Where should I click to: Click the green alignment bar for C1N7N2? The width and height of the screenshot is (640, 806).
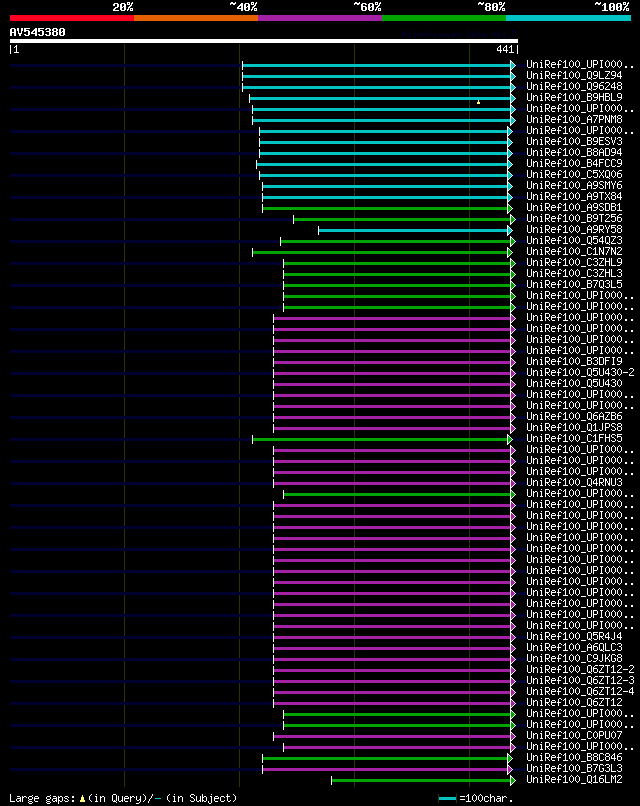380,252
